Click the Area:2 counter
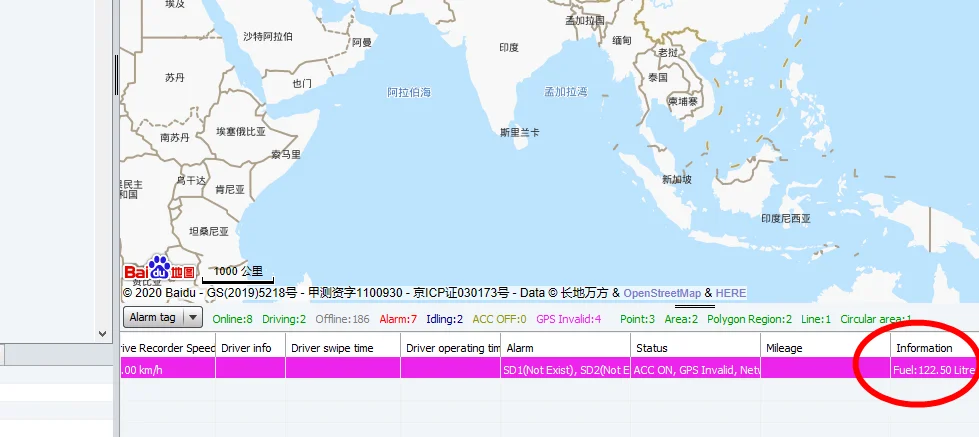Screen dimensions: 979x437 [x=681, y=319]
